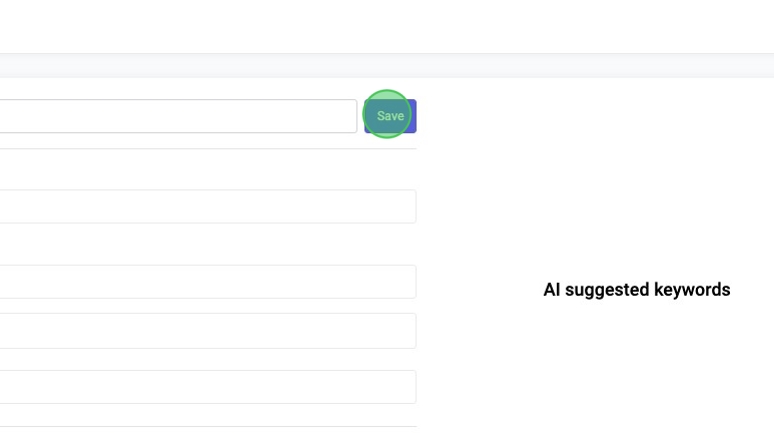Focus the text field beside Save
This screenshot has height=433, width=774.
178,116
